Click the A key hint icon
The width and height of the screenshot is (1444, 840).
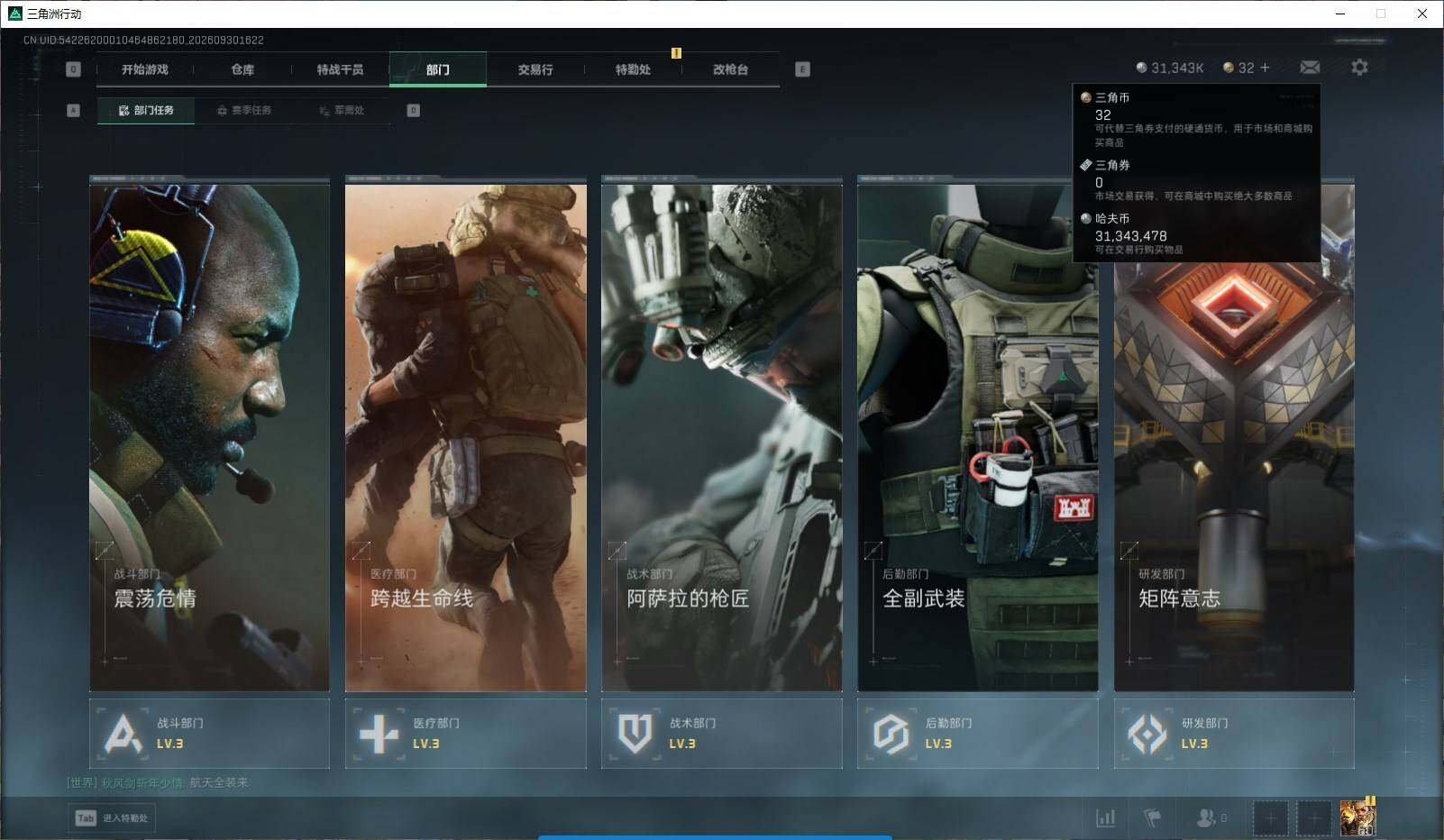point(73,110)
